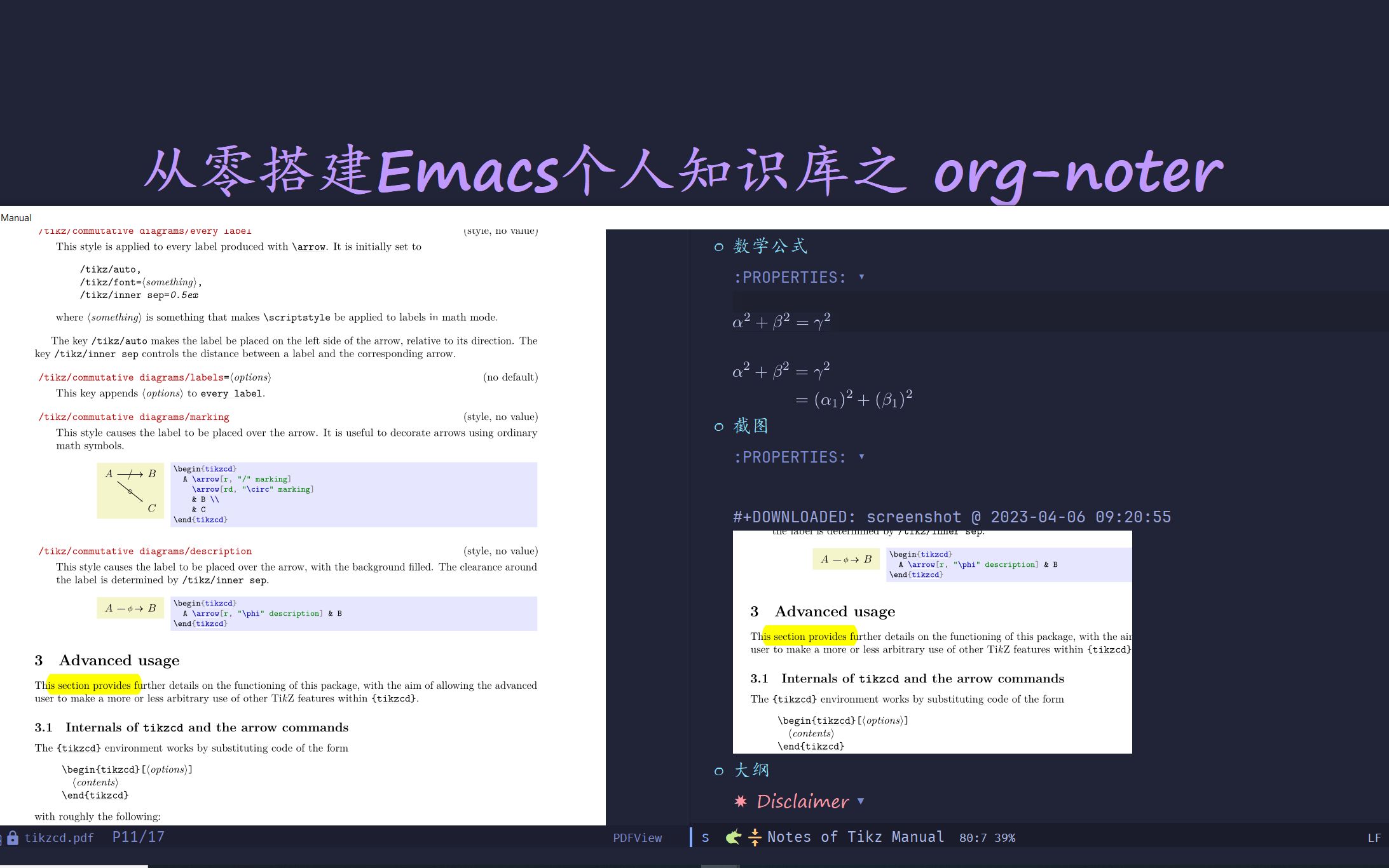Image resolution: width=1389 pixels, height=868 pixels.
Task: Click the aligned formula line with (α₁)²+(β₁)²
Action: (x=854, y=398)
